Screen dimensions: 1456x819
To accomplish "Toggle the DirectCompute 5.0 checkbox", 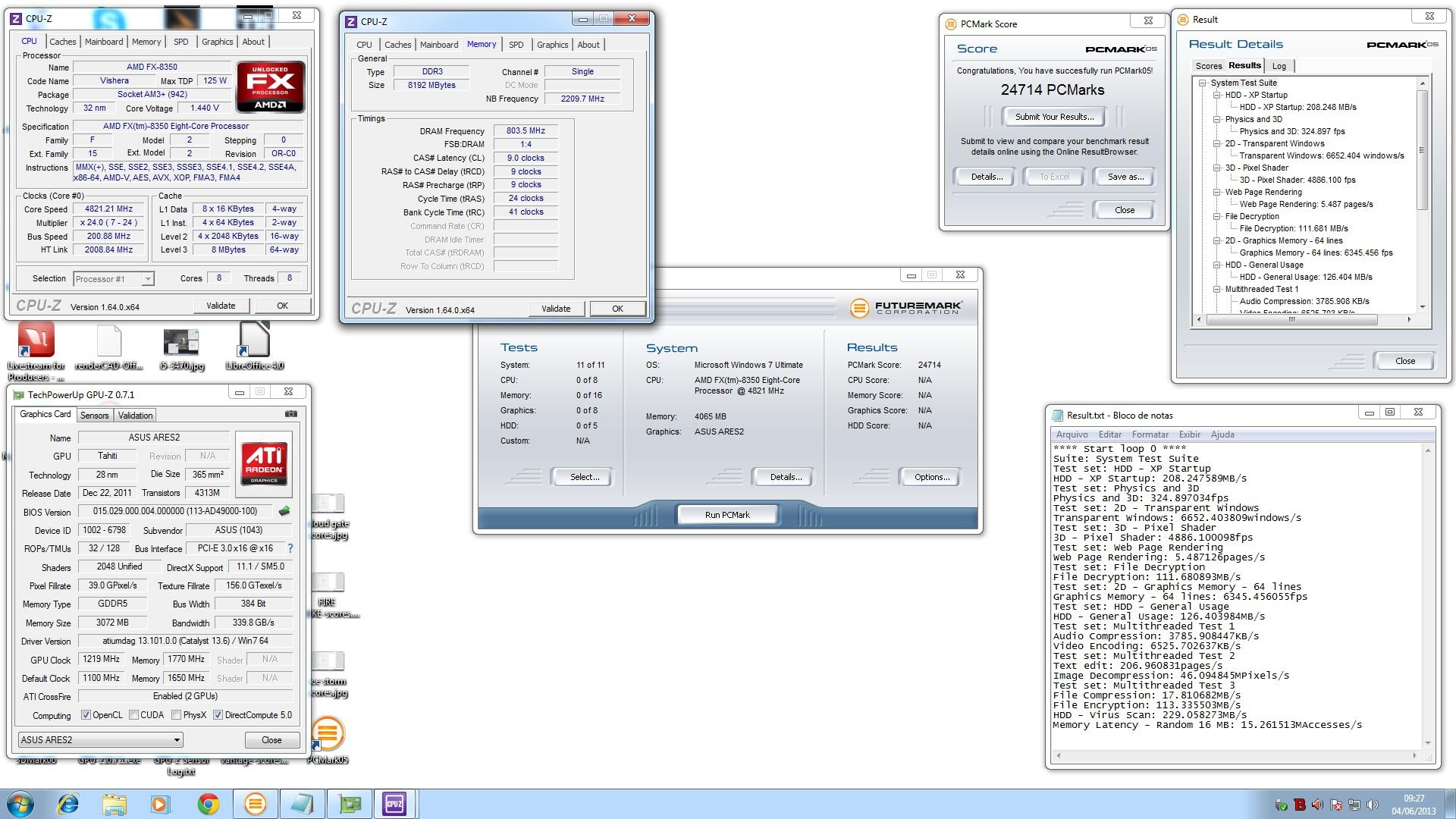I will [218, 714].
